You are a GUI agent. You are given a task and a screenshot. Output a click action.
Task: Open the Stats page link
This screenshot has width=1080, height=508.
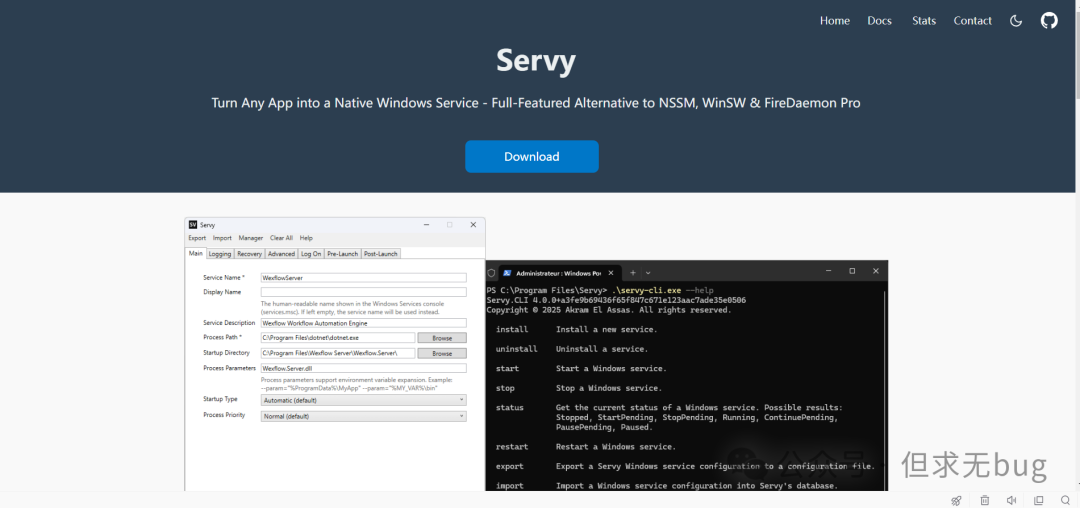(923, 21)
